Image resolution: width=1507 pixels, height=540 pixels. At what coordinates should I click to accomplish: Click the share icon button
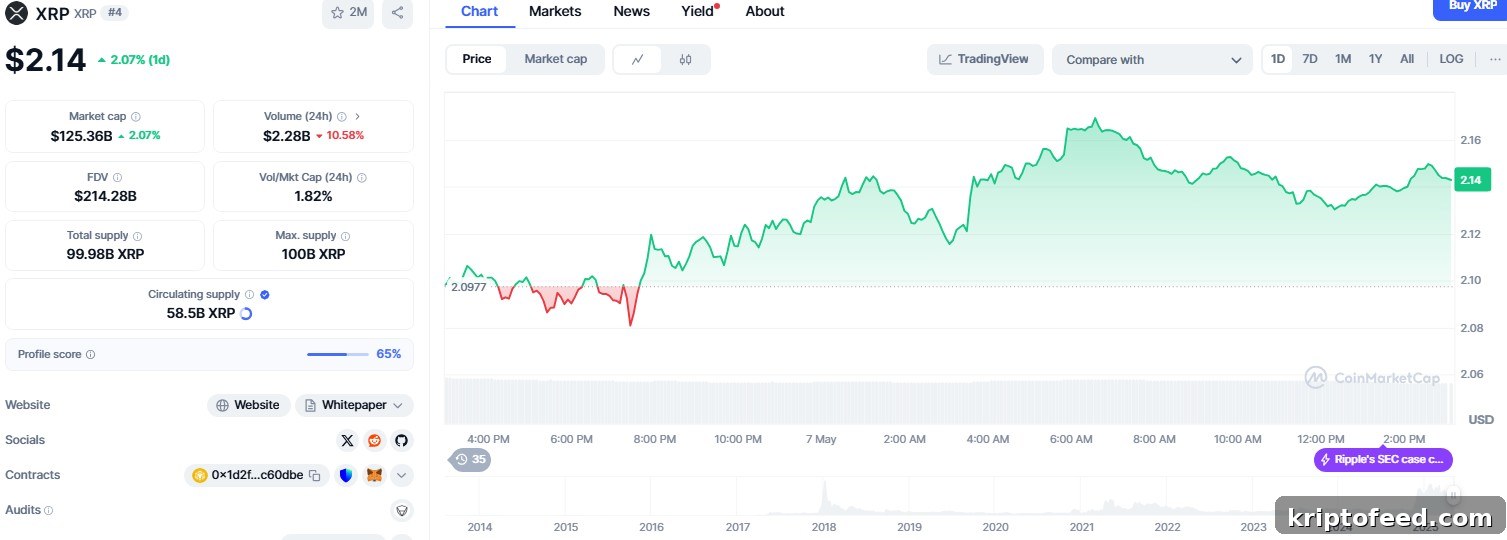click(397, 13)
